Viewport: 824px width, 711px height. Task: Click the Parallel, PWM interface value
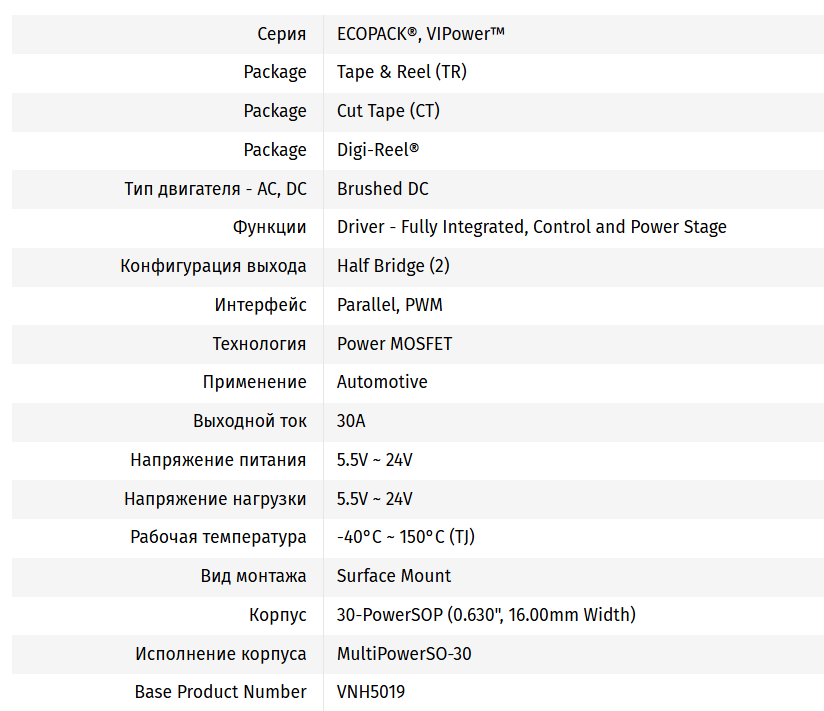click(x=389, y=304)
